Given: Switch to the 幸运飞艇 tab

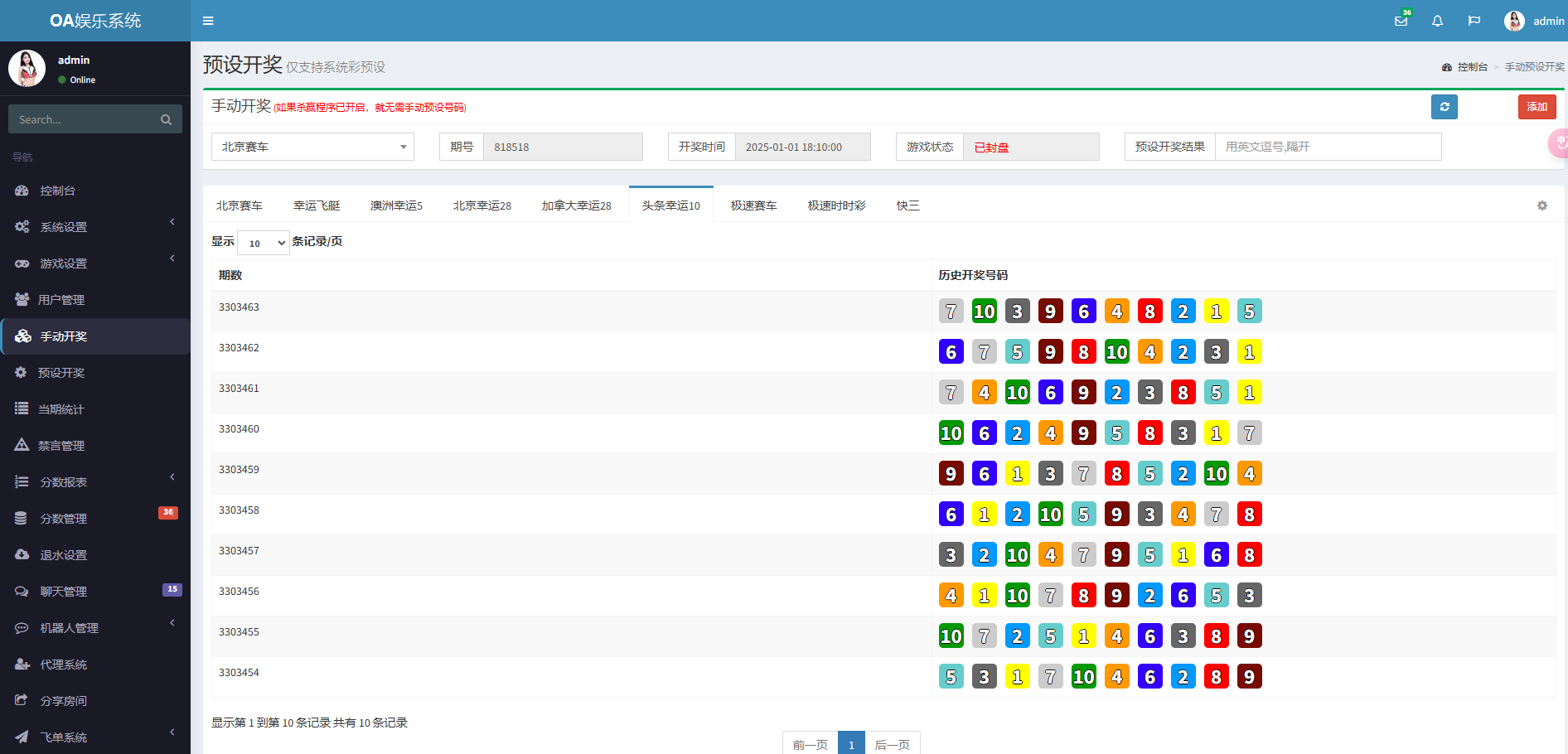Looking at the screenshot, I should 317,205.
